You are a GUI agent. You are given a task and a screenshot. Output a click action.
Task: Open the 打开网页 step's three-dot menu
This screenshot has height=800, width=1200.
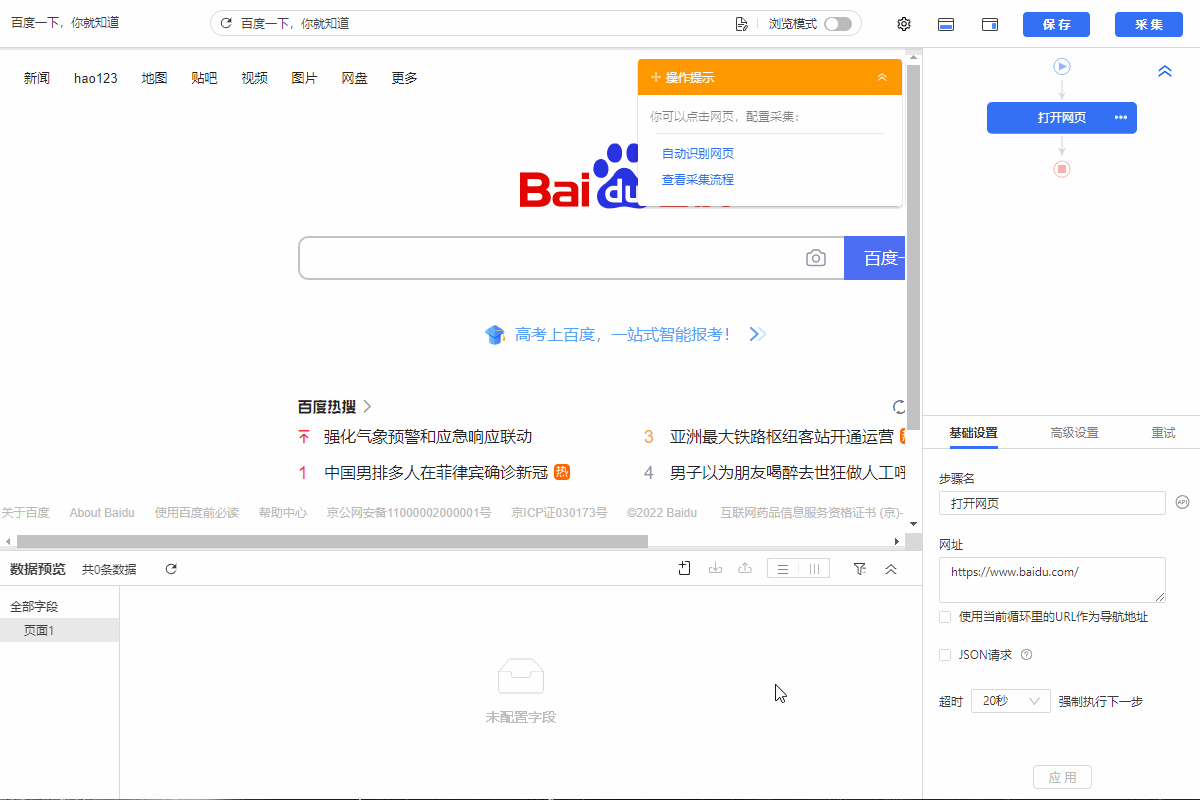[x=1121, y=118]
